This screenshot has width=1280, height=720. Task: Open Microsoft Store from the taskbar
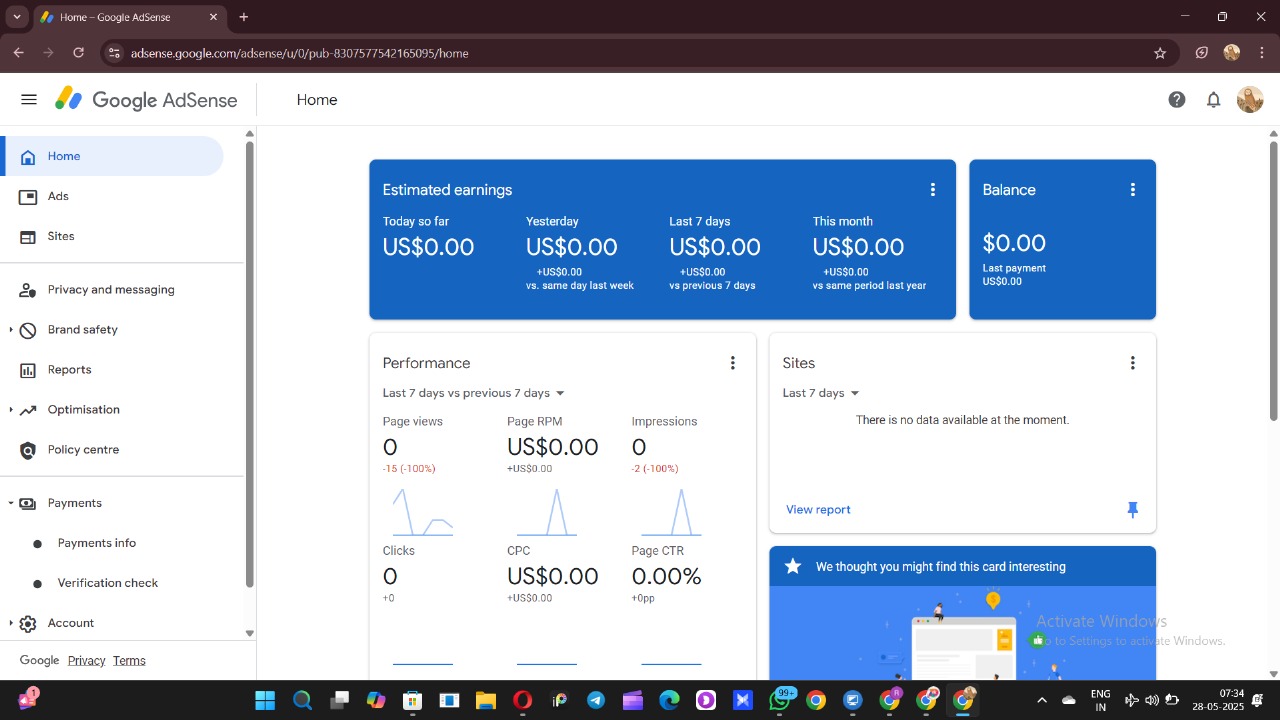pyautogui.click(x=412, y=700)
